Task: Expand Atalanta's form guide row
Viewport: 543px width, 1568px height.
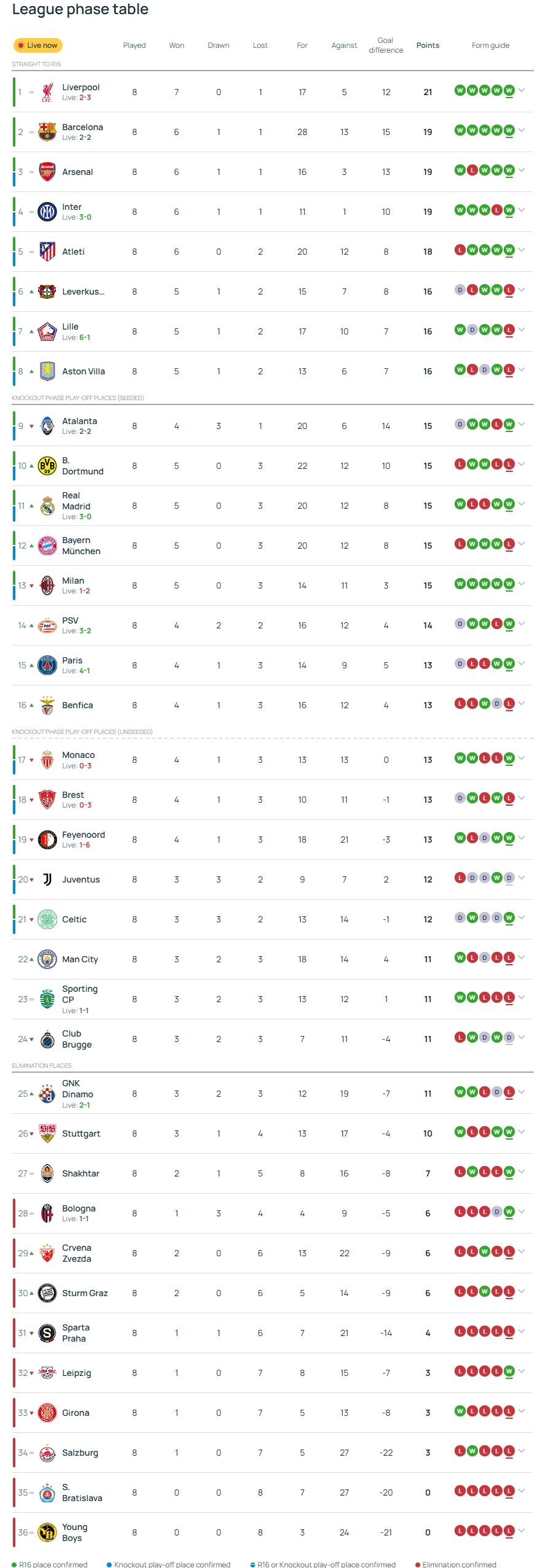Action: (x=522, y=425)
